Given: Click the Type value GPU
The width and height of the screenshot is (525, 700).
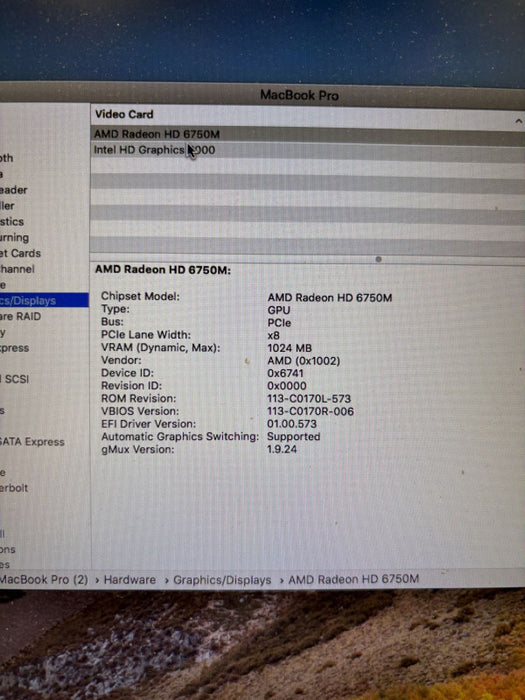Looking at the screenshot, I should tap(279, 310).
